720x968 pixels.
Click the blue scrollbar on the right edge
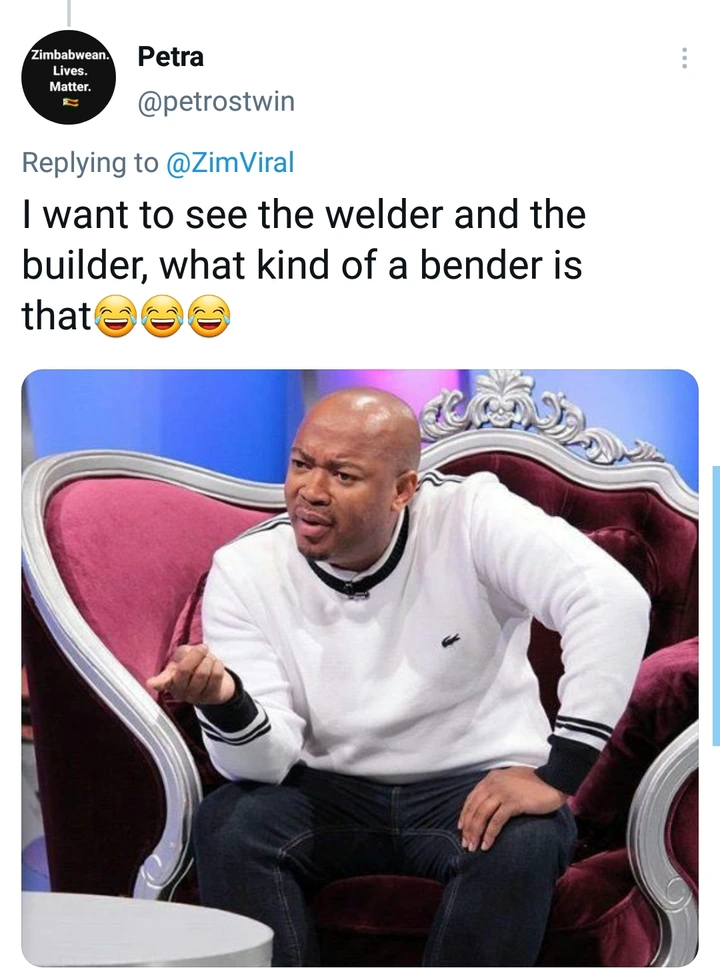pos(716,606)
